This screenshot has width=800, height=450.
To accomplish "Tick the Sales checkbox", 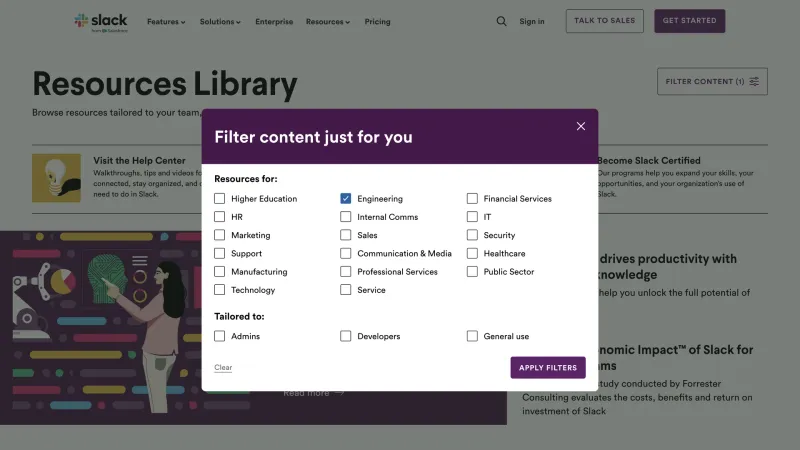I will click(x=345, y=235).
